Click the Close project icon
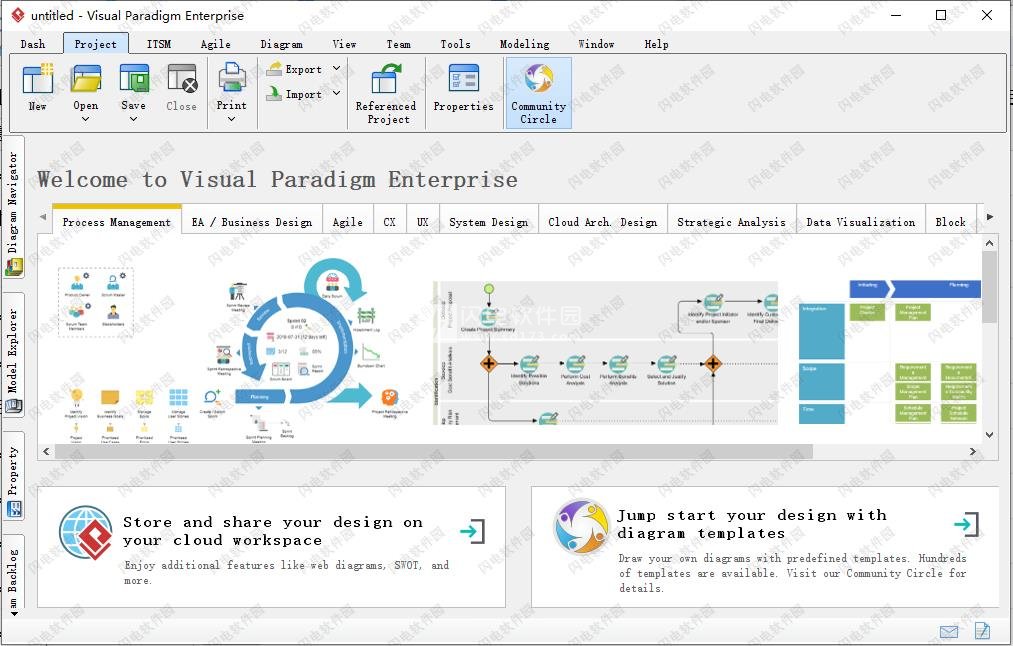The height and width of the screenshot is (646, 1013). click(182, 78)
